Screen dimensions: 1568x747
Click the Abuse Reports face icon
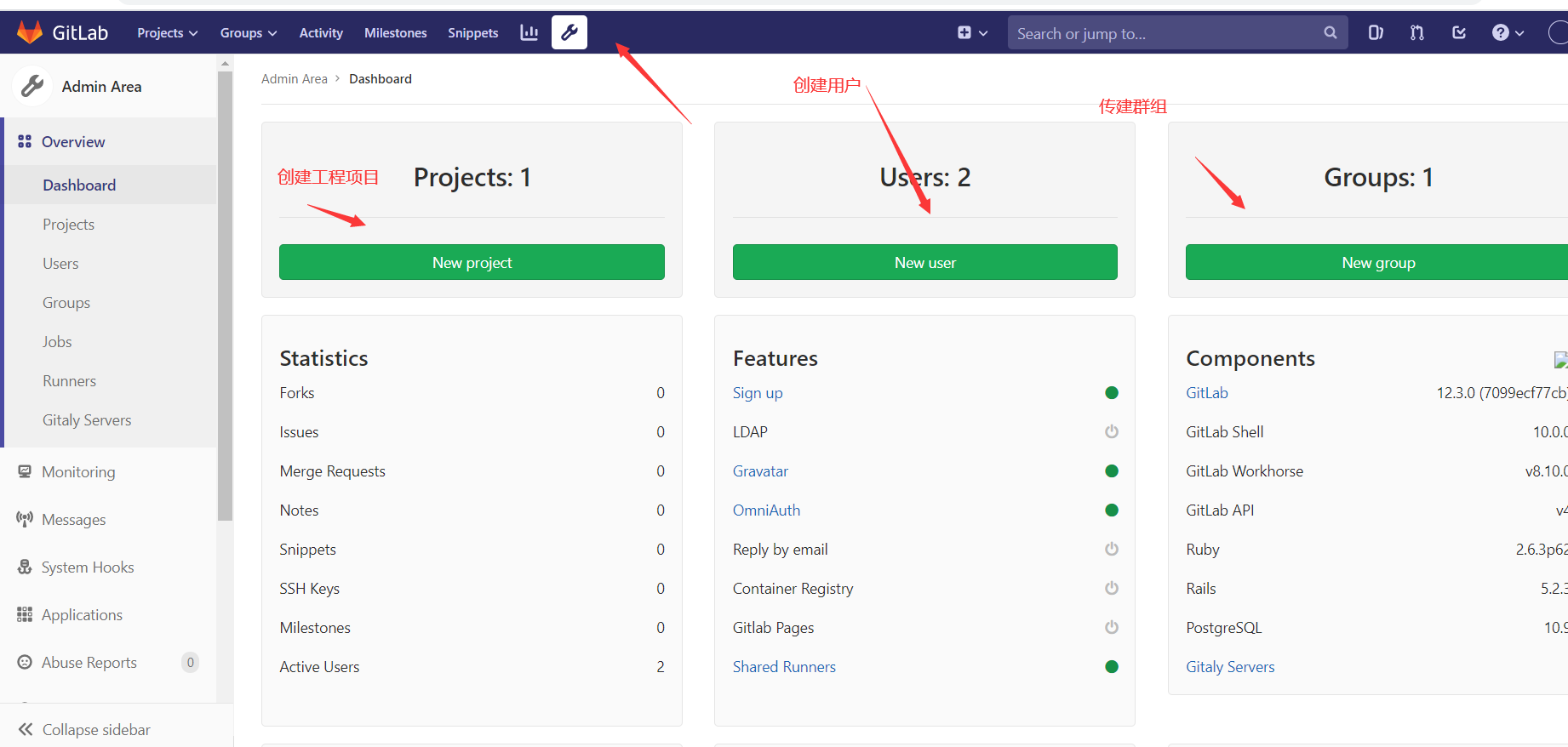click(x=25, y=662)
